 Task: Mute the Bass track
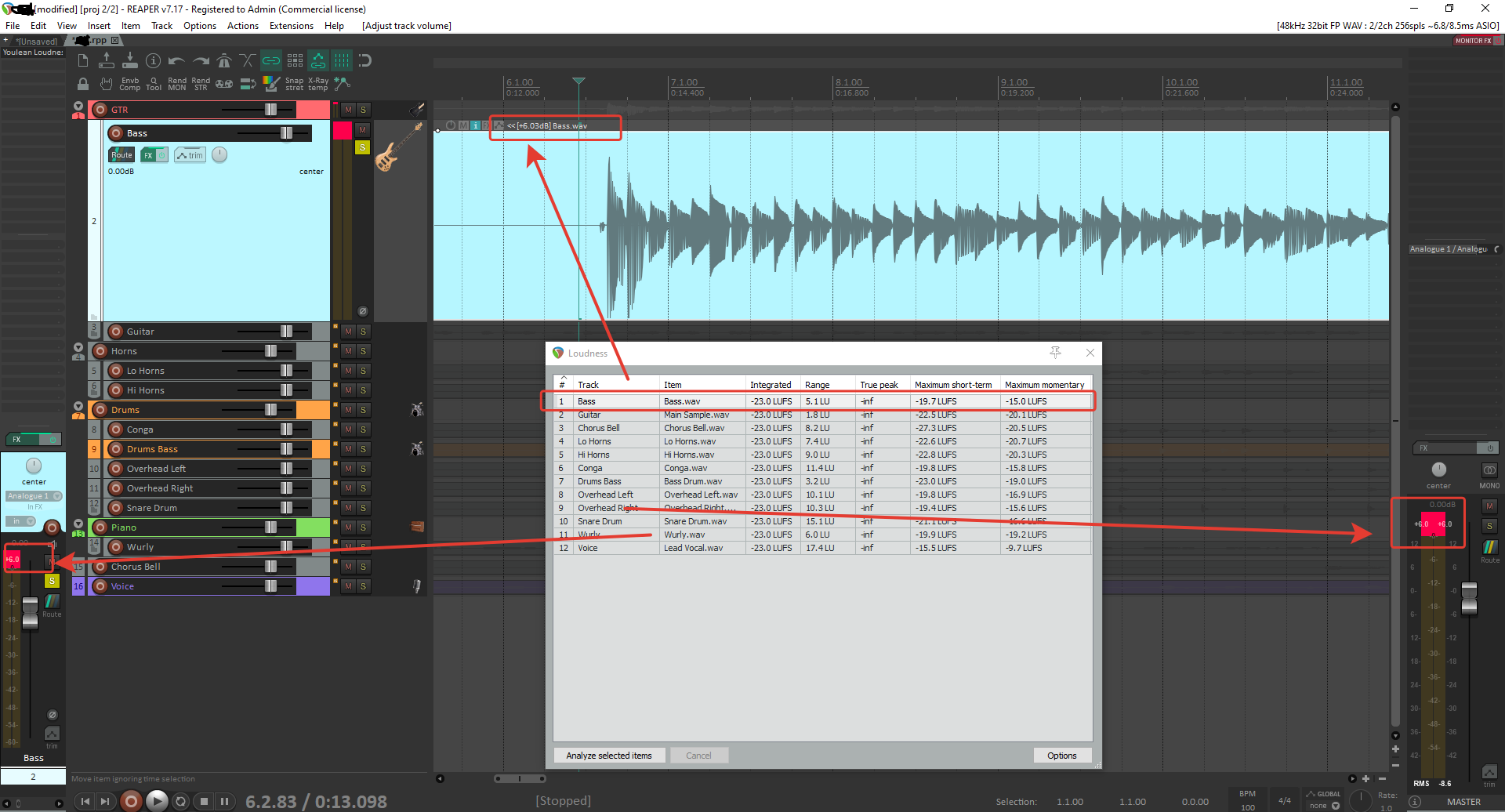362,130
